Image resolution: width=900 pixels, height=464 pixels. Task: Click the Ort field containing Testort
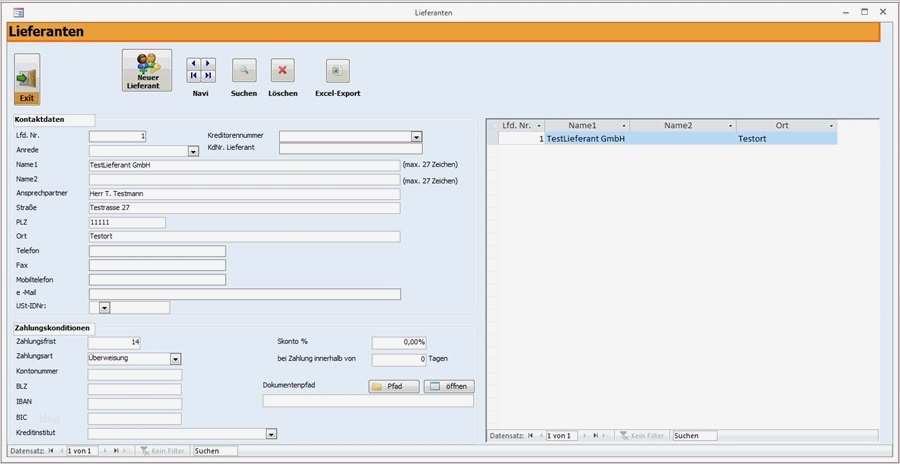point(245,237)
